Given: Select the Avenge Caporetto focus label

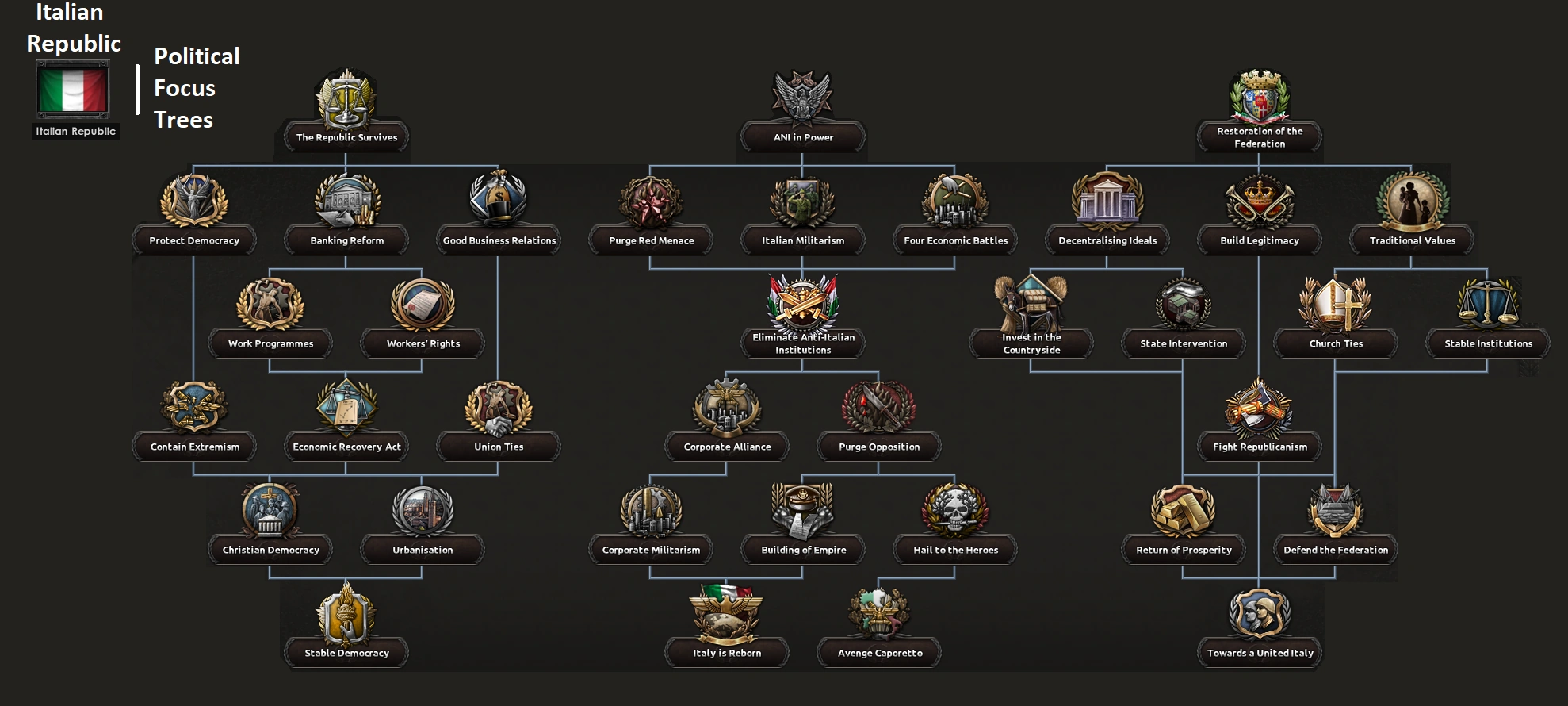Looking at the screenshot, I should (880, 653).
